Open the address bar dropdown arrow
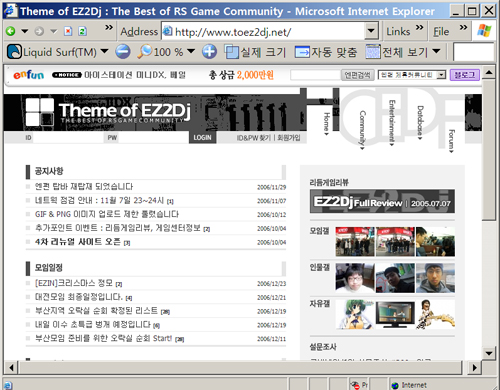 point(371,32)
